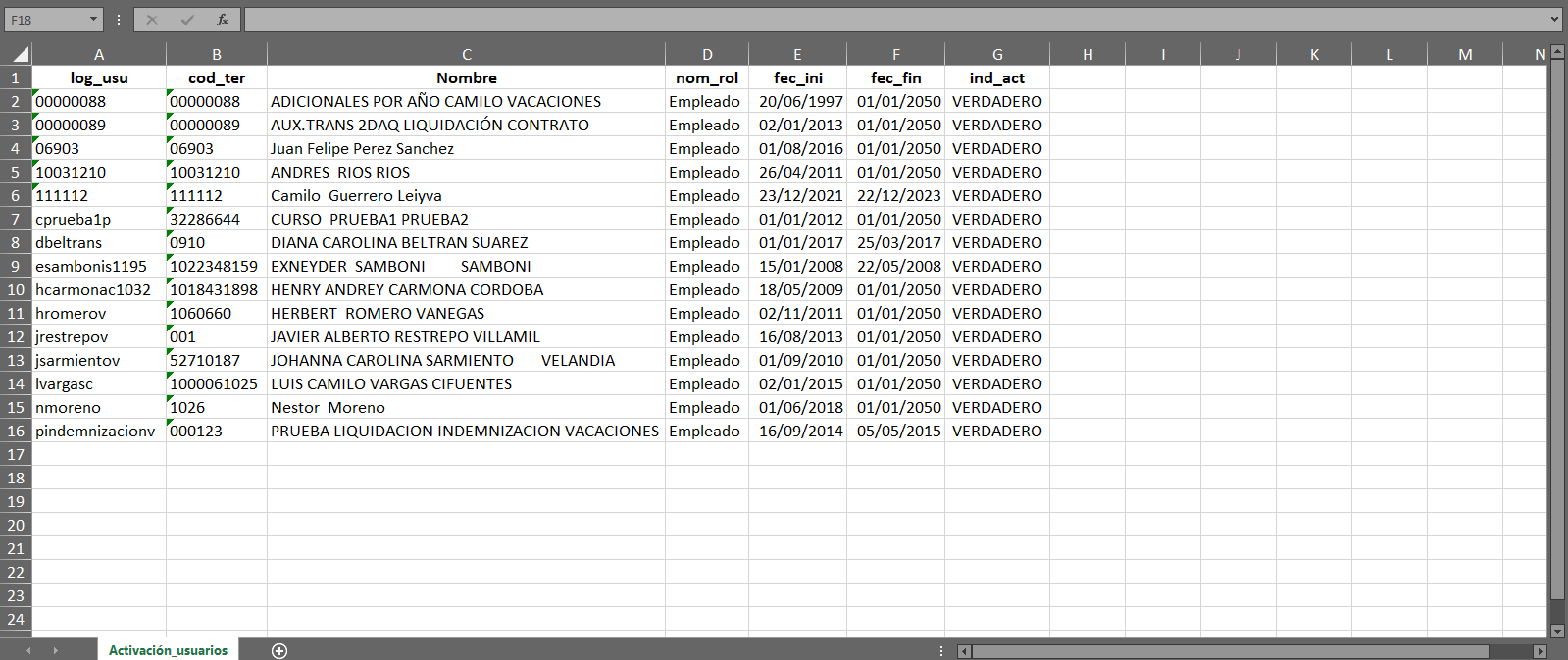Select column H header

pyautogui.click(x=1087, y=54)
